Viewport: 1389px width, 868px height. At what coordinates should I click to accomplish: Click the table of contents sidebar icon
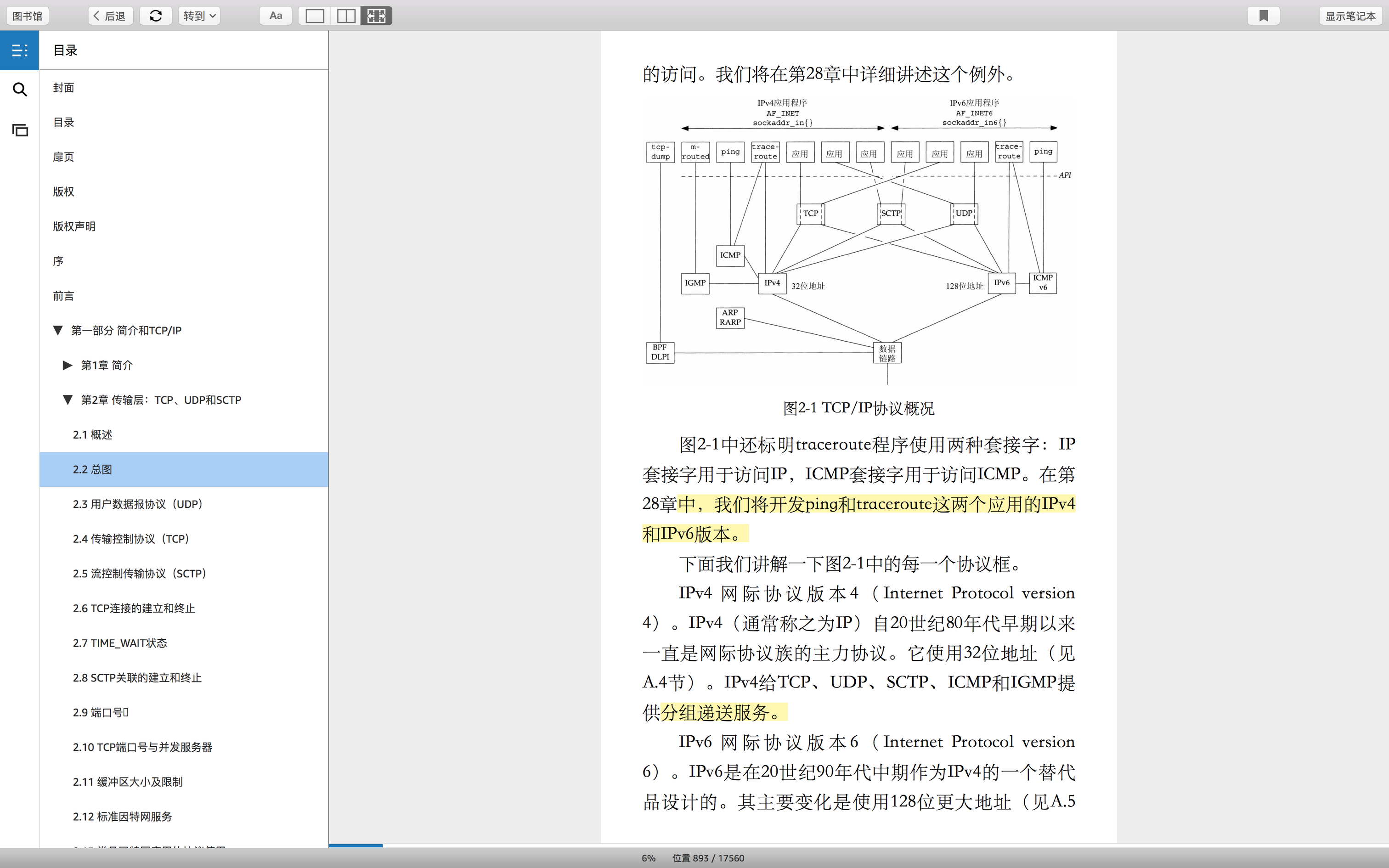point(19,51)
